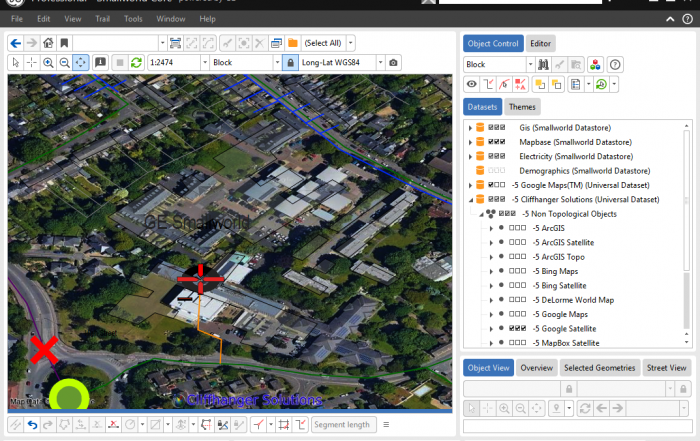Expand the -5 ArcGIS Topo node
Image resolution: width=700 pixels, height=441 pixels.
pos(491,257)
